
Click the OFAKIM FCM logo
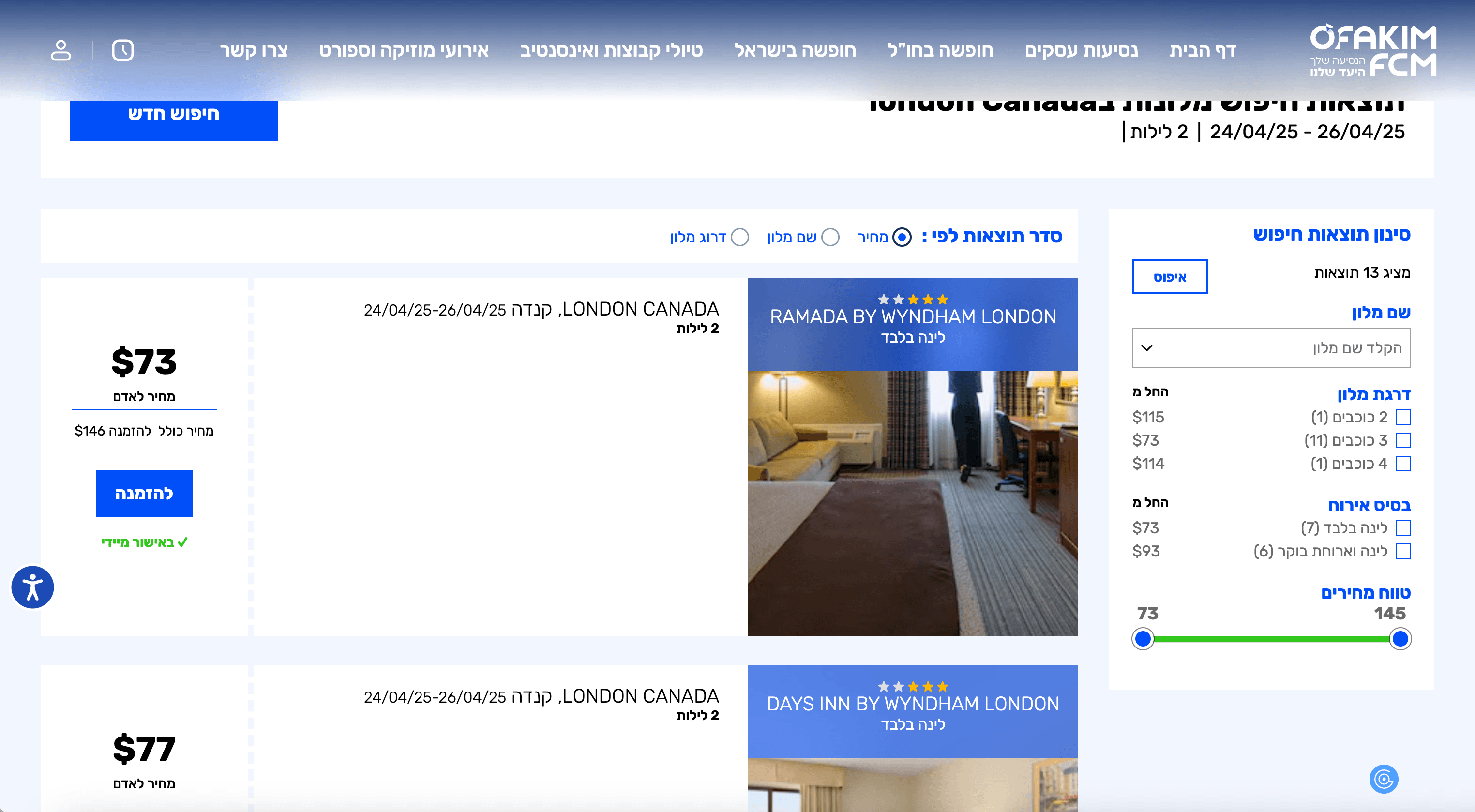click(1372, 50)
